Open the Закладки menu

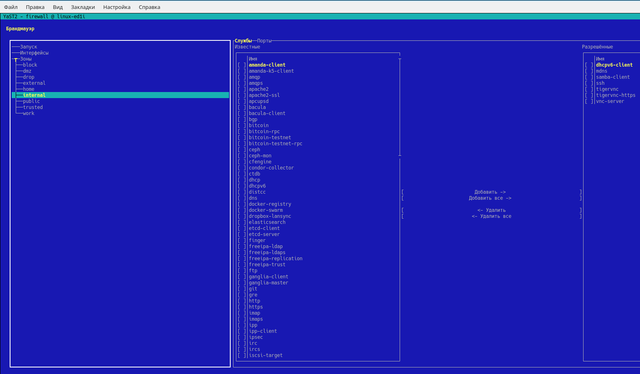83,7
